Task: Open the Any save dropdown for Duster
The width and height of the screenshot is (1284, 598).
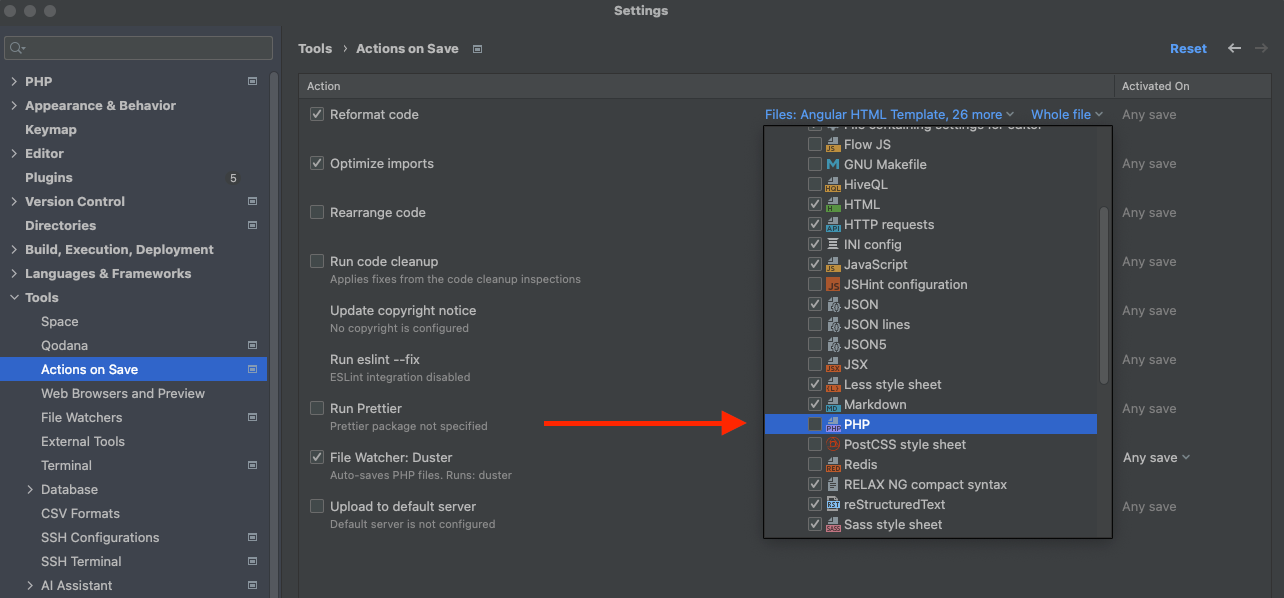Action: pos(1156,458)
